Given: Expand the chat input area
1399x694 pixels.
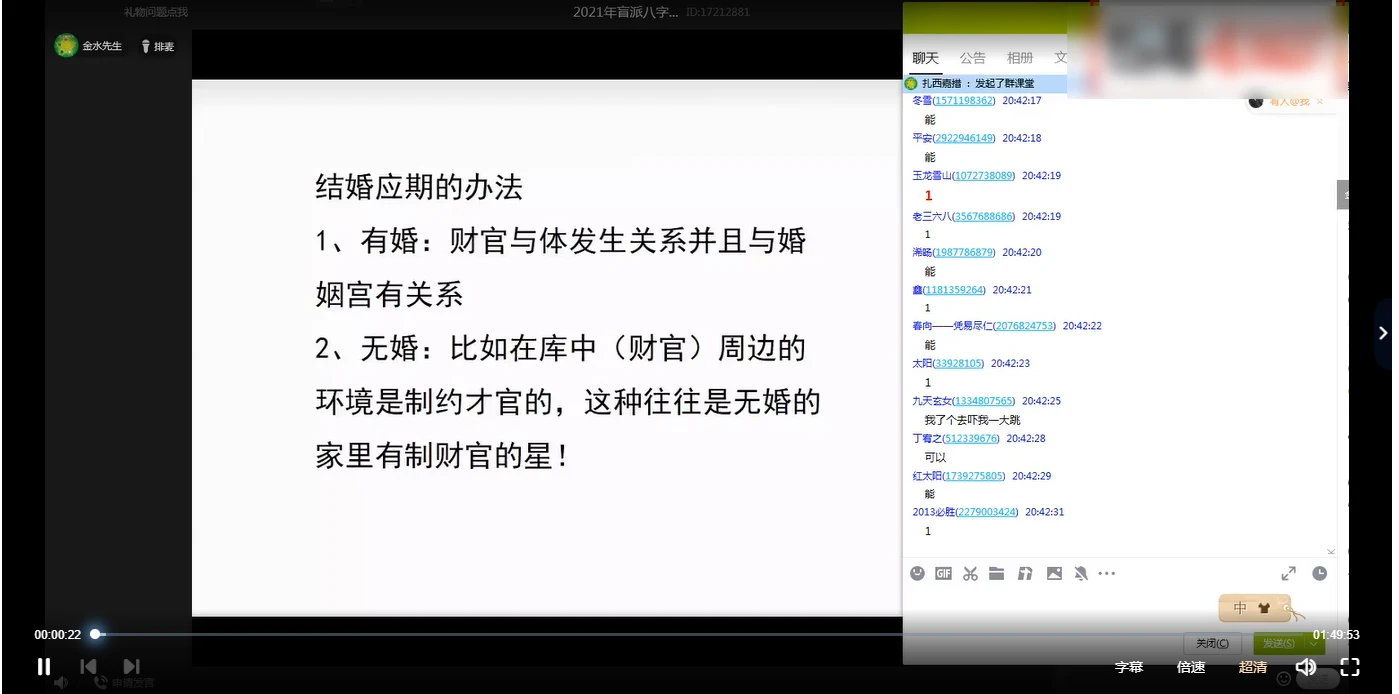Looking at the screenshot, I should tap(1289, 574).
